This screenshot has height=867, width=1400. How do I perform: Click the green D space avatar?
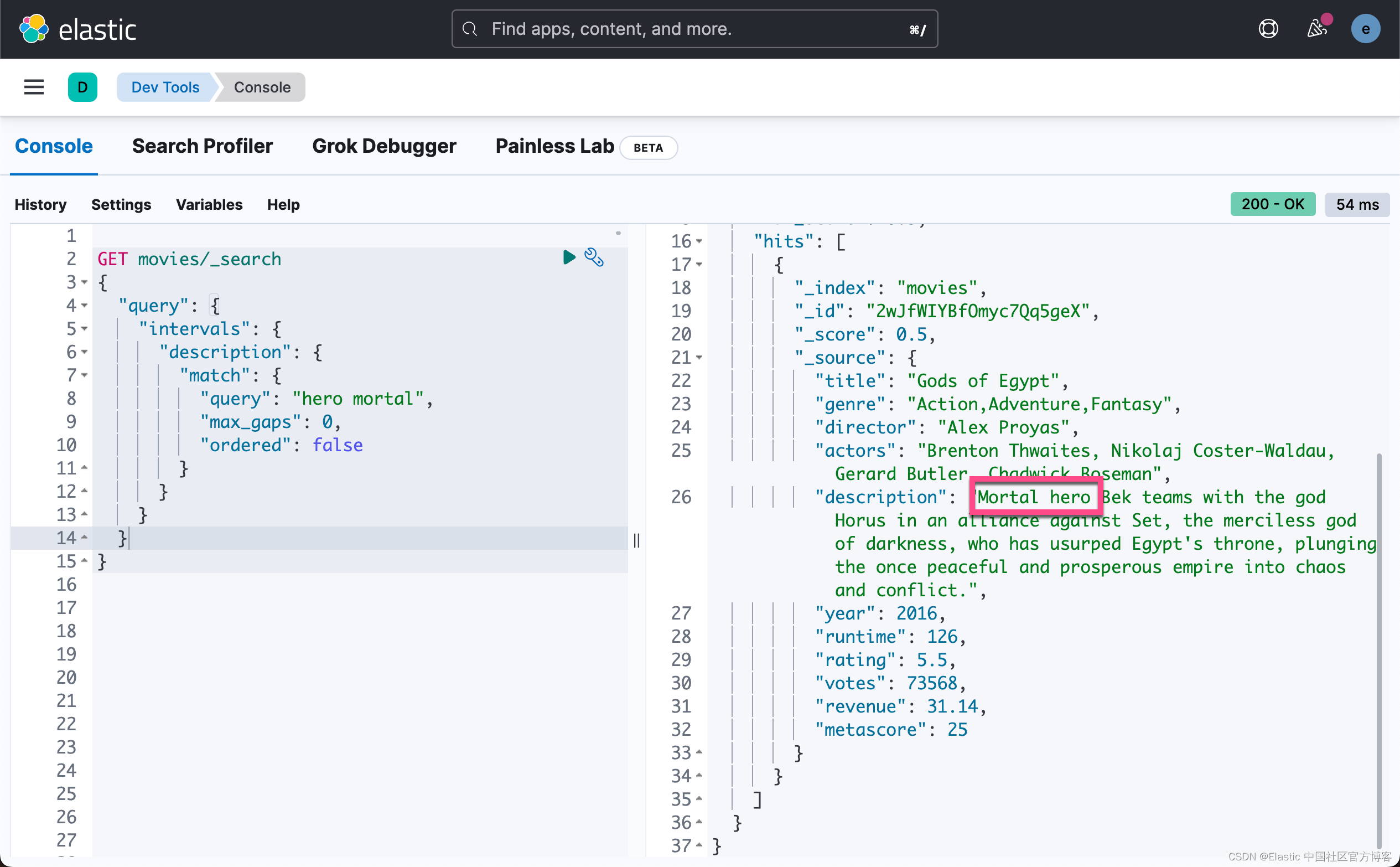(x=82, y=87)
